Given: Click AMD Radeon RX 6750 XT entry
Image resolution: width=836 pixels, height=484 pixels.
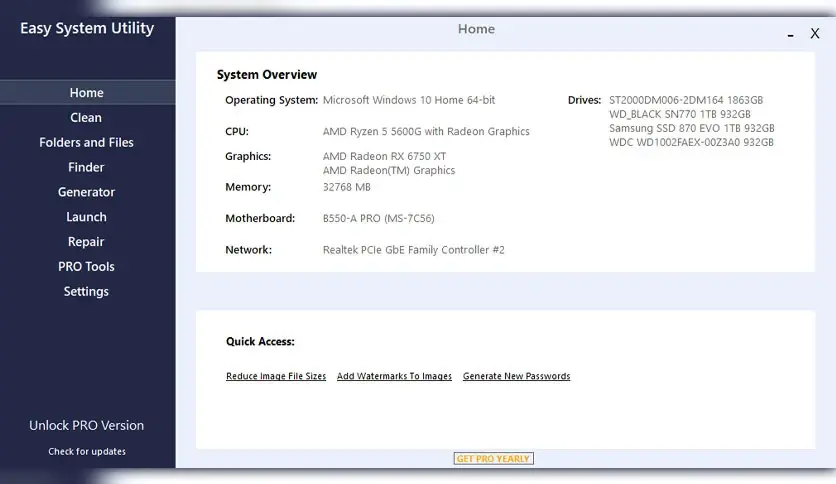Looking at the screenshot, I should pyautogui.click(x=384, y=156).
